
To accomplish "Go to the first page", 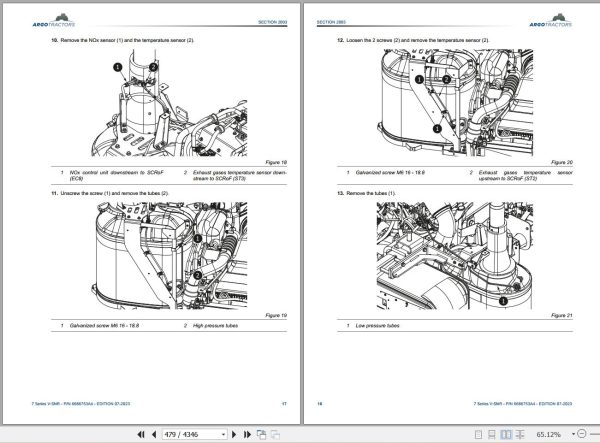I will click(141, 434).
